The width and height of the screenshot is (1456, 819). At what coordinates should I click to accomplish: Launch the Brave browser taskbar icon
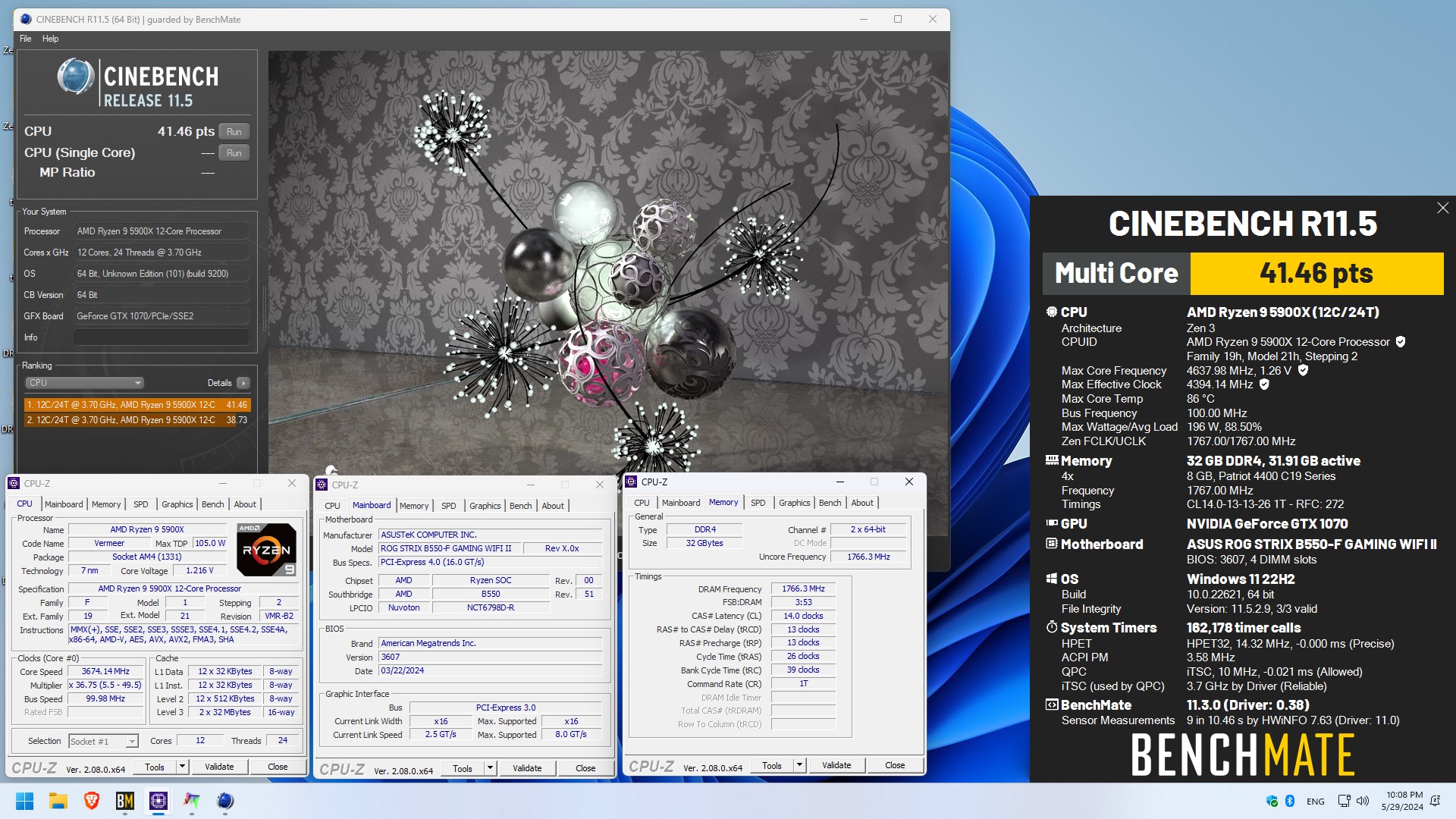[x=92, y=801]
